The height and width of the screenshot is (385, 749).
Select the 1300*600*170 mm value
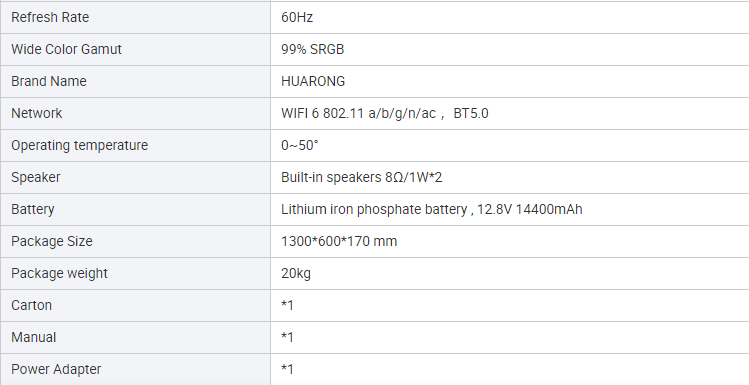(x=339, y=241)
